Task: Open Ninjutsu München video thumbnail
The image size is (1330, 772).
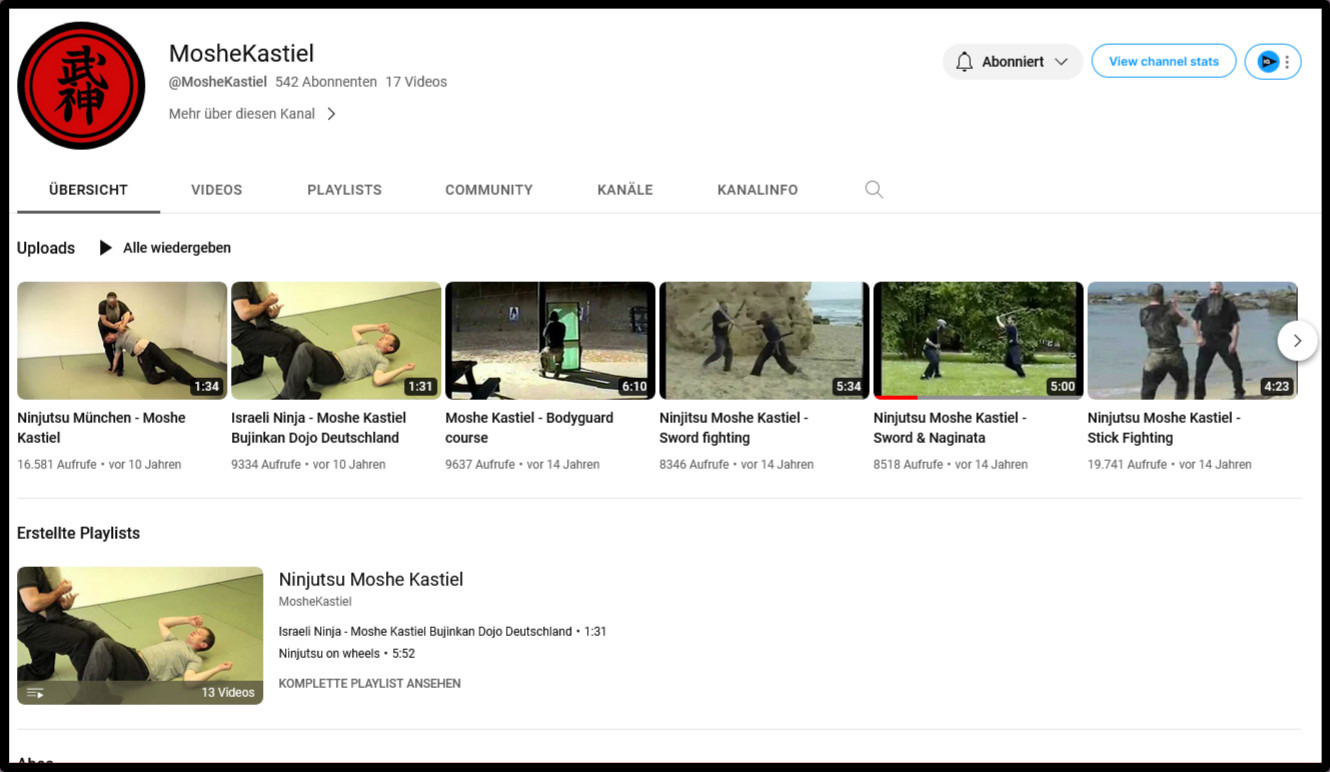Action: pyautogui.click(x=122, y=341)
